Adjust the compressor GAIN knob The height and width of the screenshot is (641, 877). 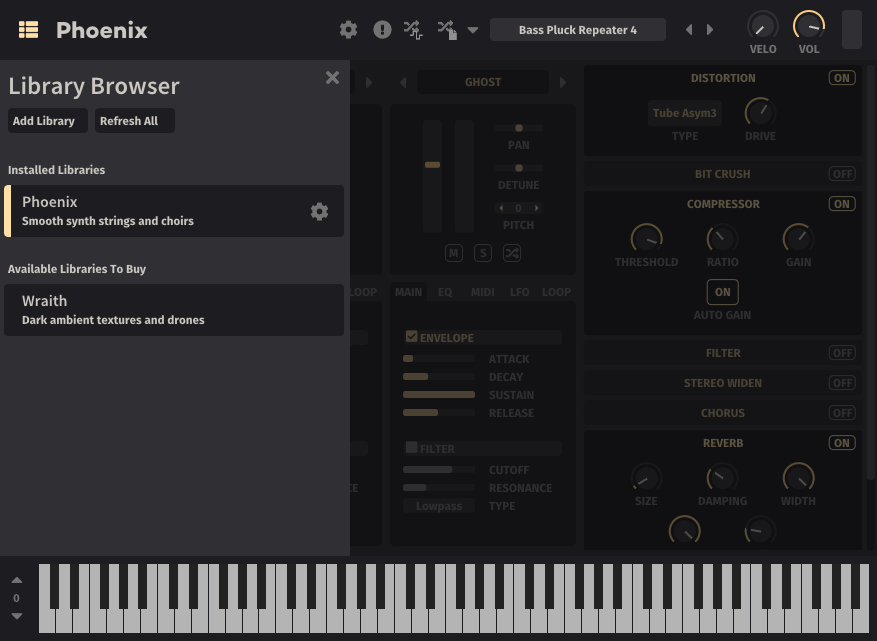[798, 239]
